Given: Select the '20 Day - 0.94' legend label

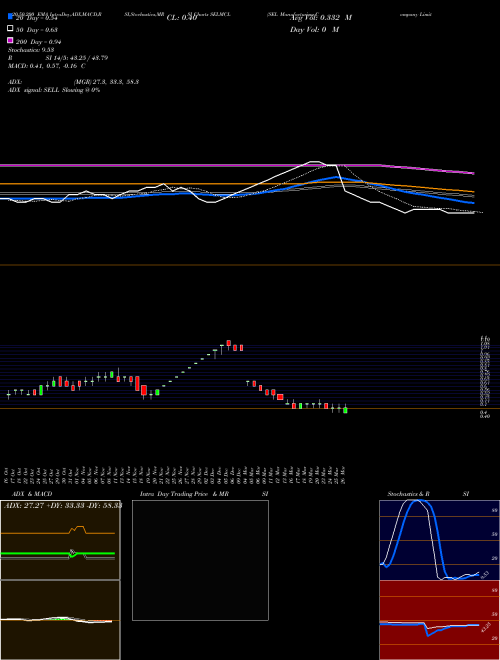Looking at the screenshot, I should point(36,18).
